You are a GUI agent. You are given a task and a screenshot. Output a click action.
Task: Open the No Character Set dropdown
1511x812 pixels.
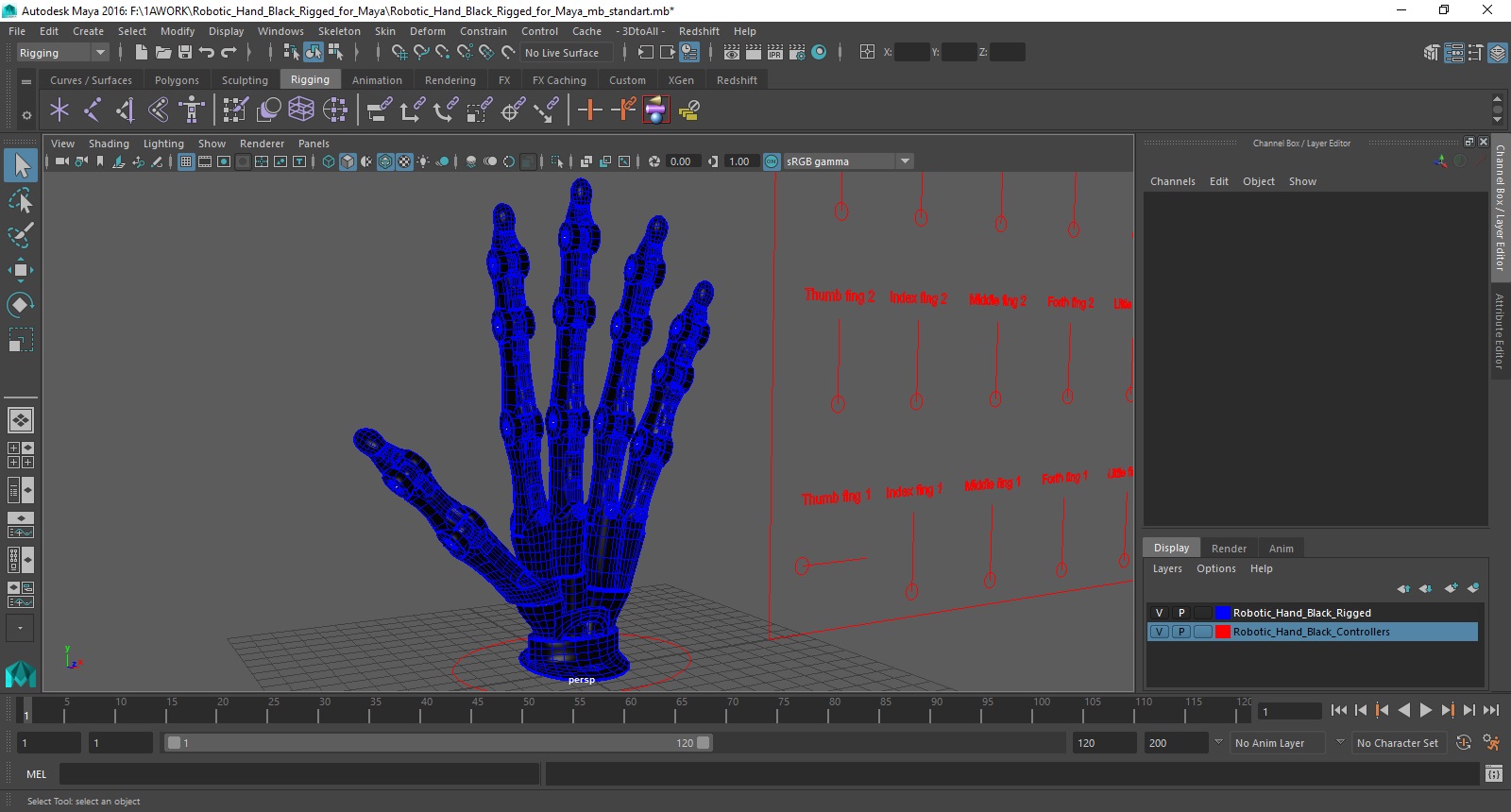tap(1398, 743)
